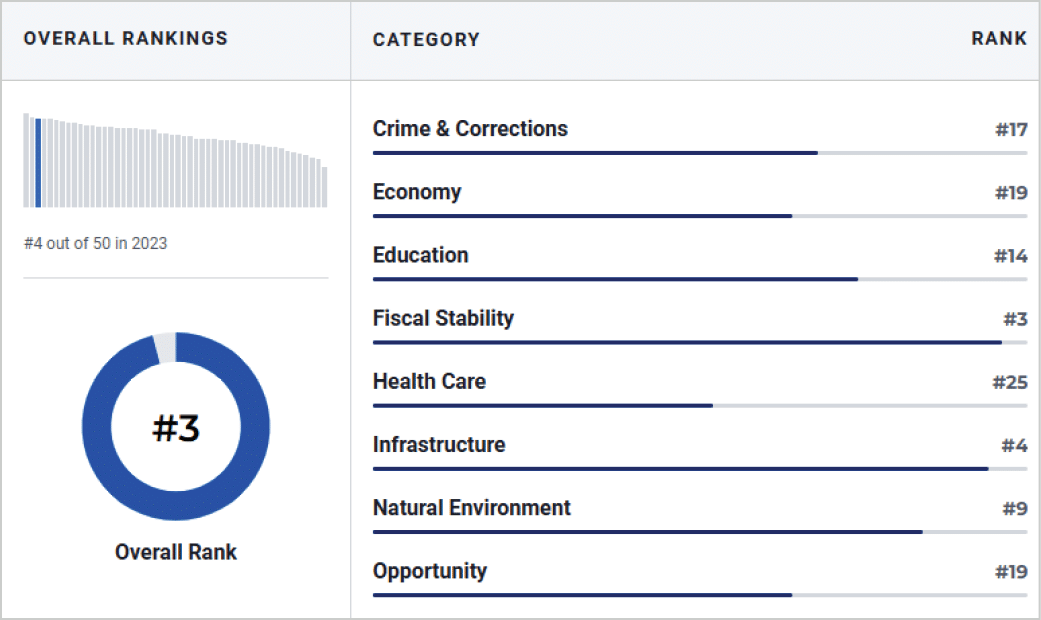
Task: Open the Health Care category
Action: coord(429,381)
